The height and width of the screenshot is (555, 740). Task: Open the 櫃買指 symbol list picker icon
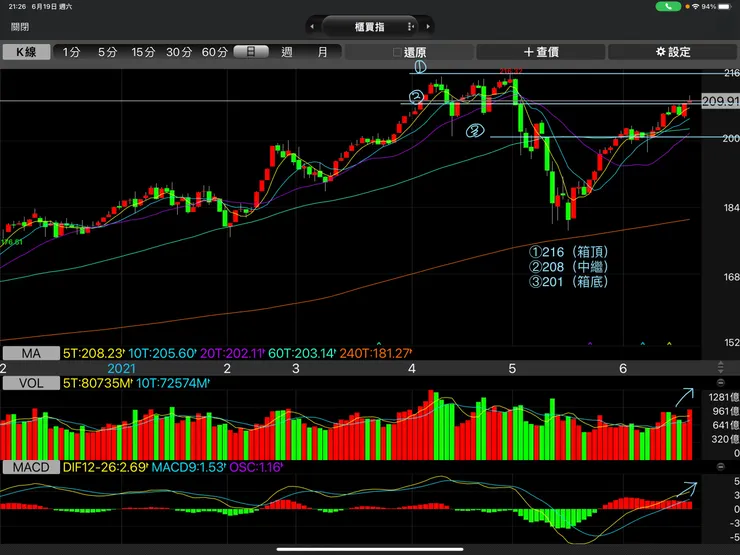coord(410,27)
